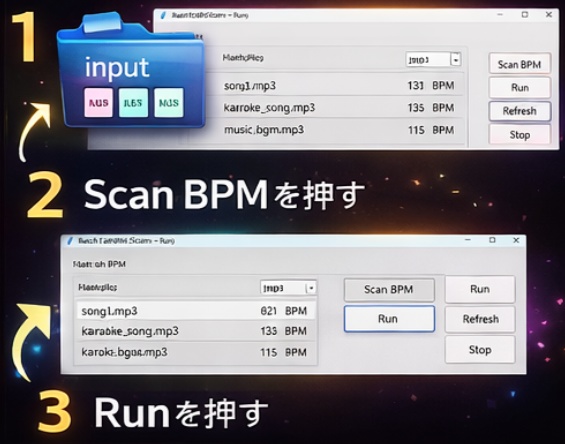Click the 135 BPM value in upper window

[431, 107]
